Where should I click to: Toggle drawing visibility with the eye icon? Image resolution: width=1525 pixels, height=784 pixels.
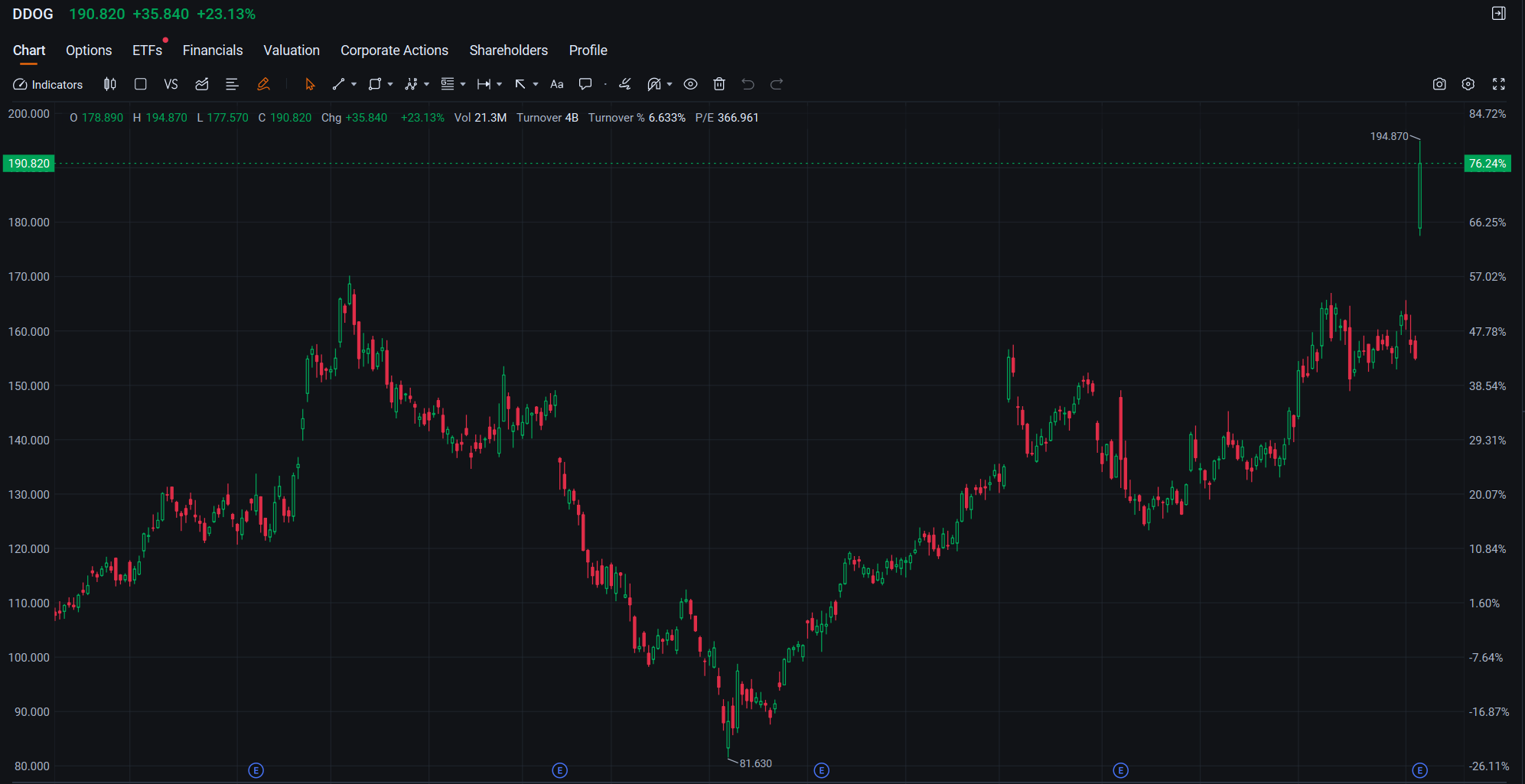[690, 84]
